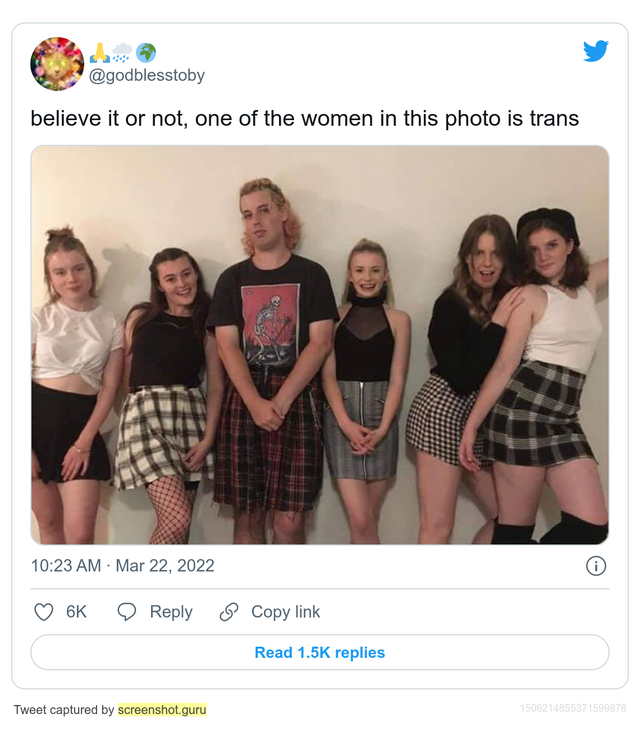The image size is (640, 741).
Task: Click the Tweet captured by caption
Action: click(64, 710)
